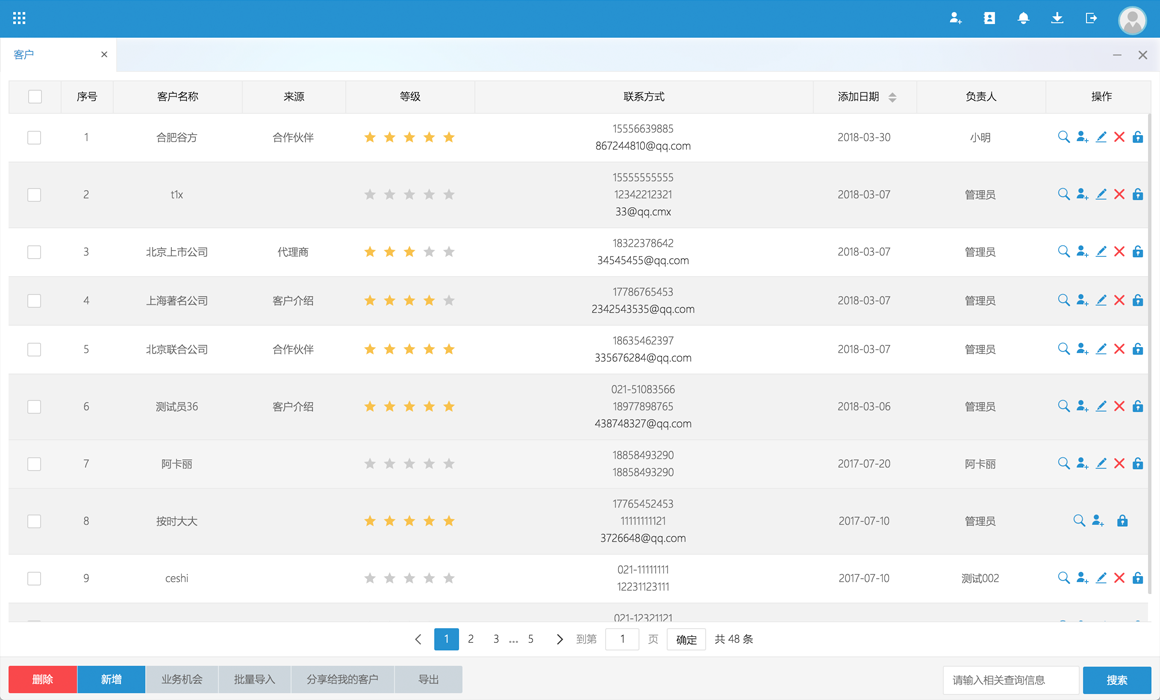
Task: Check the box for t1x row
Action: tap(34, 195)
